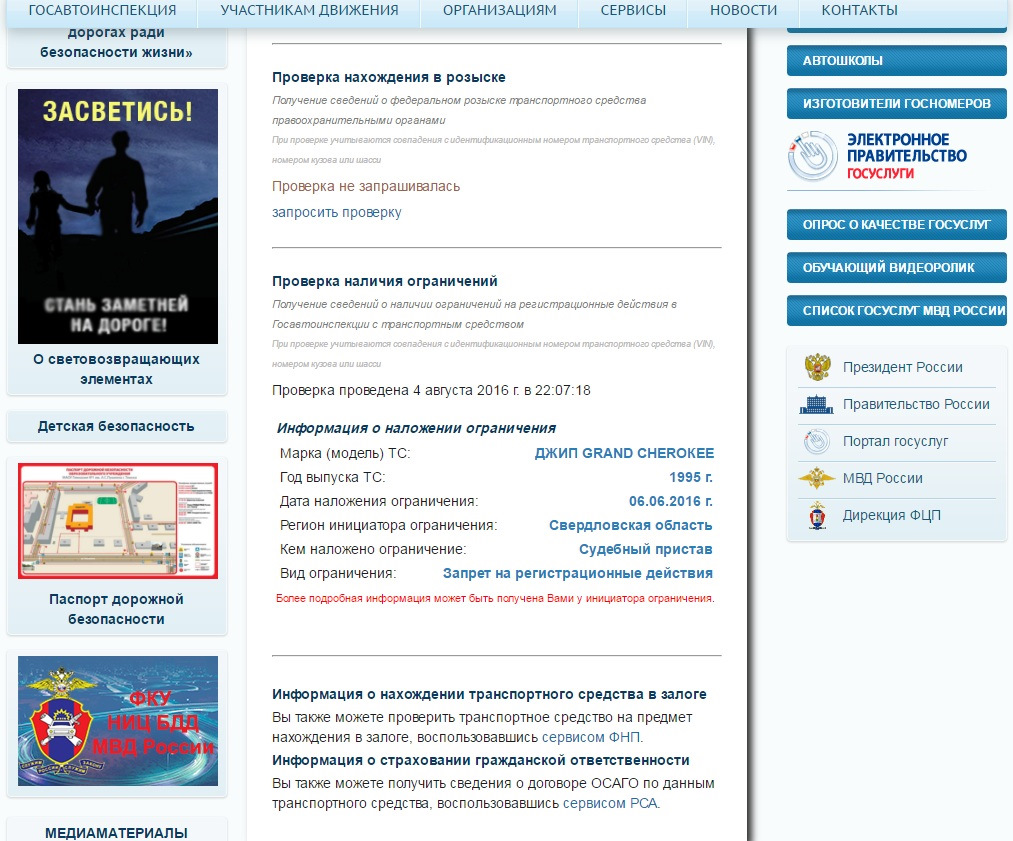Open Паспорт дорожной безопасности link
This screenshot has height=841, width=1013.
pos(116,609)
